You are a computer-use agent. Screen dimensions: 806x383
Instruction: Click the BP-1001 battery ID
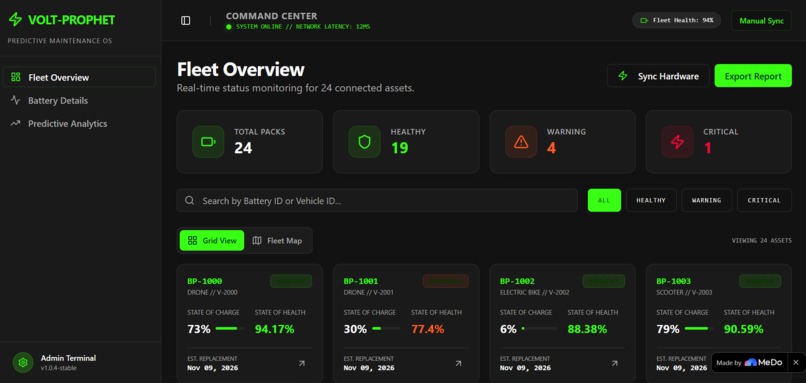[x=361, y=281]
